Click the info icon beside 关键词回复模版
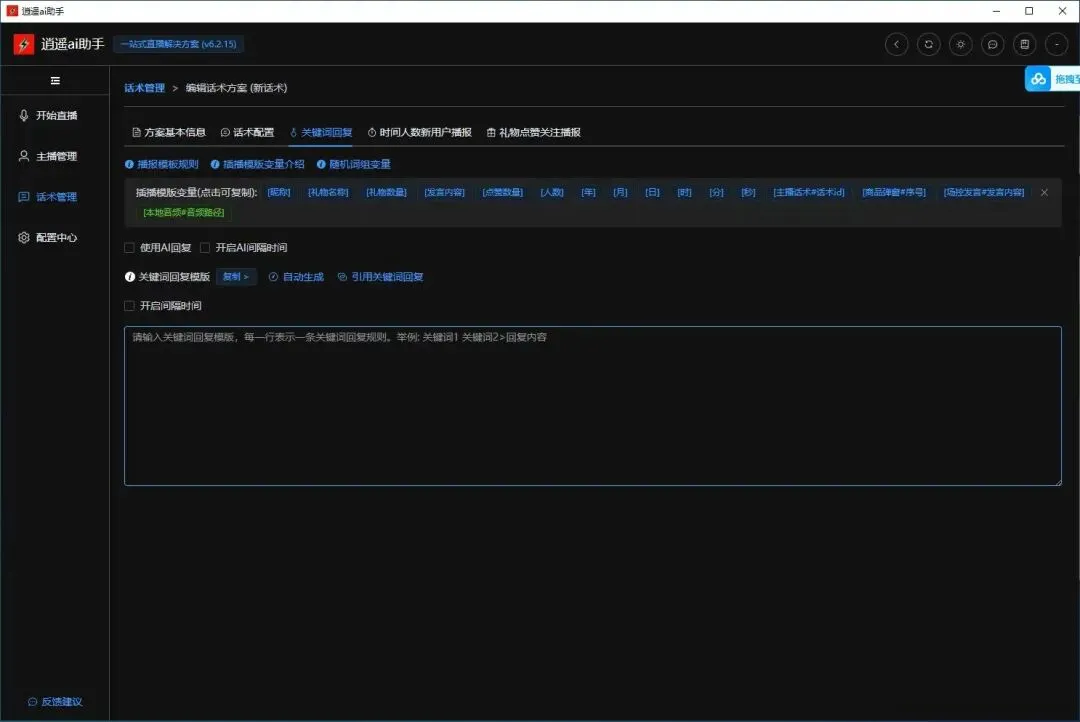This screenshot has height=722, width=1080. (129, 277)
